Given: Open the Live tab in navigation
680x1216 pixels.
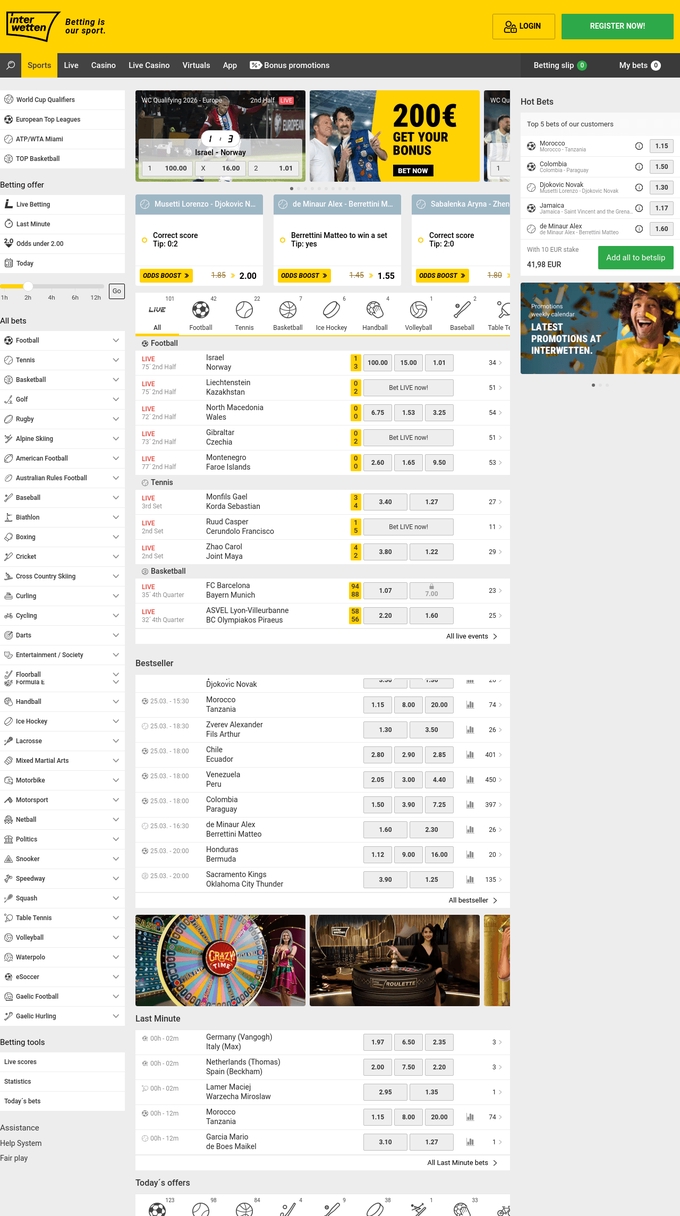Looking at the screenshot, I should coord(71,65).
